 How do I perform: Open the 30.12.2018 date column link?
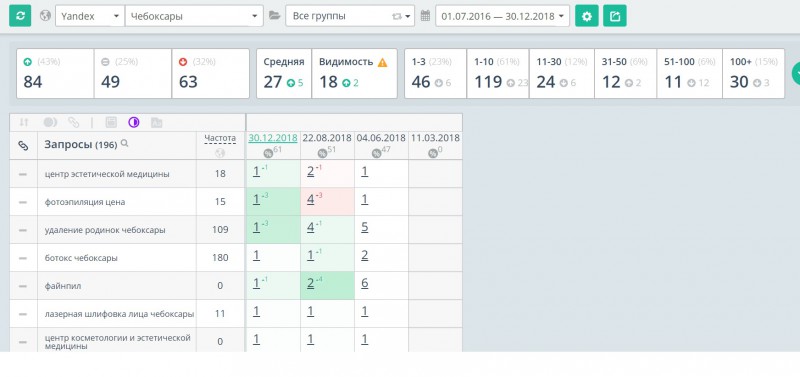tap(273, 138)
